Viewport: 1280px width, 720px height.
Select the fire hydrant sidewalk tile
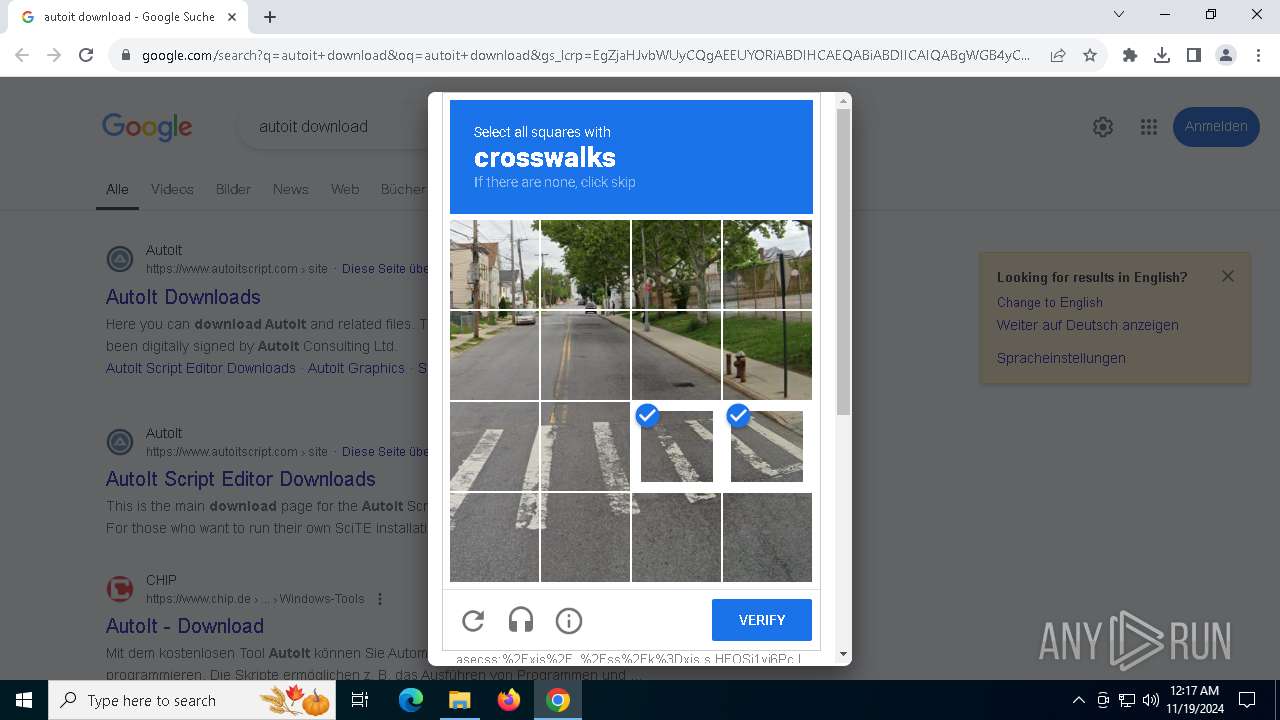[767, 355]
